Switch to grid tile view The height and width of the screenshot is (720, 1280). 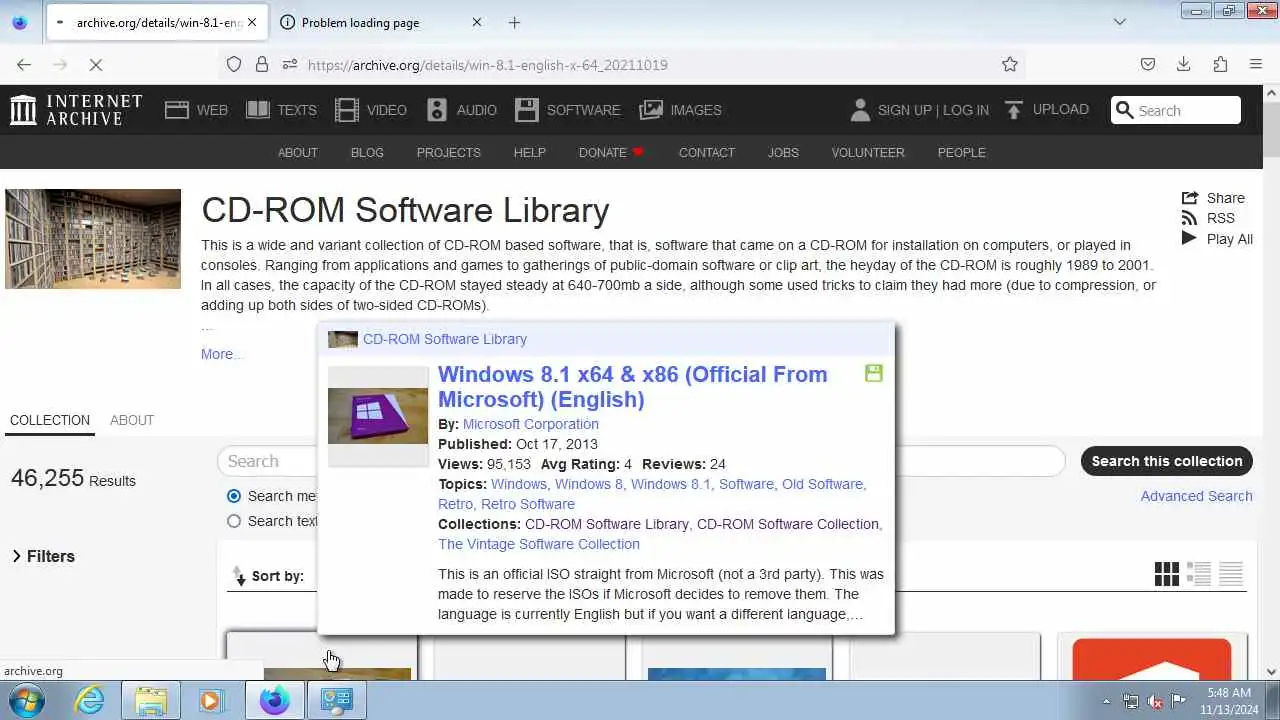pos(1167,574)
